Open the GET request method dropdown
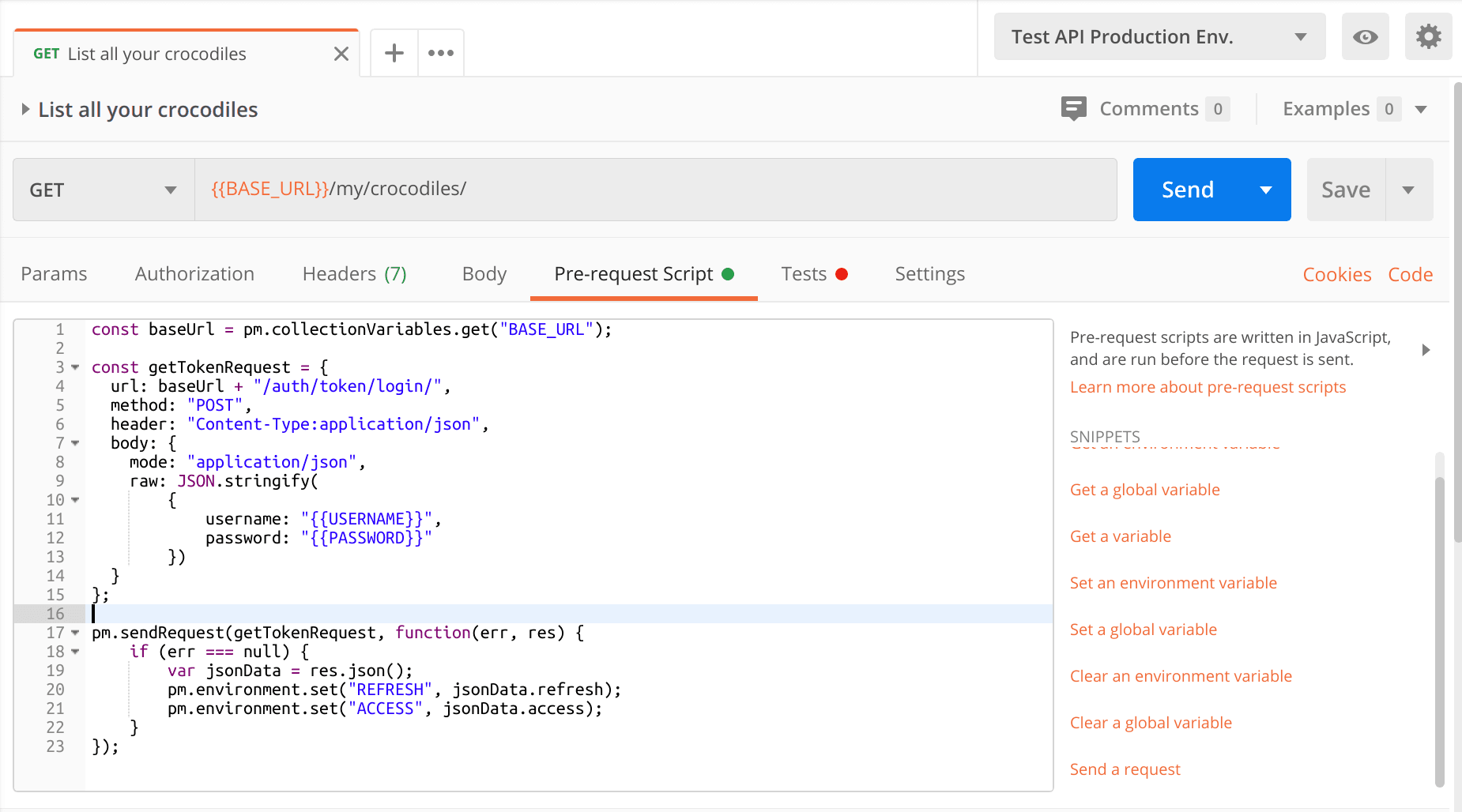Screen dimensions: 1462x812 tap(102, 189)
